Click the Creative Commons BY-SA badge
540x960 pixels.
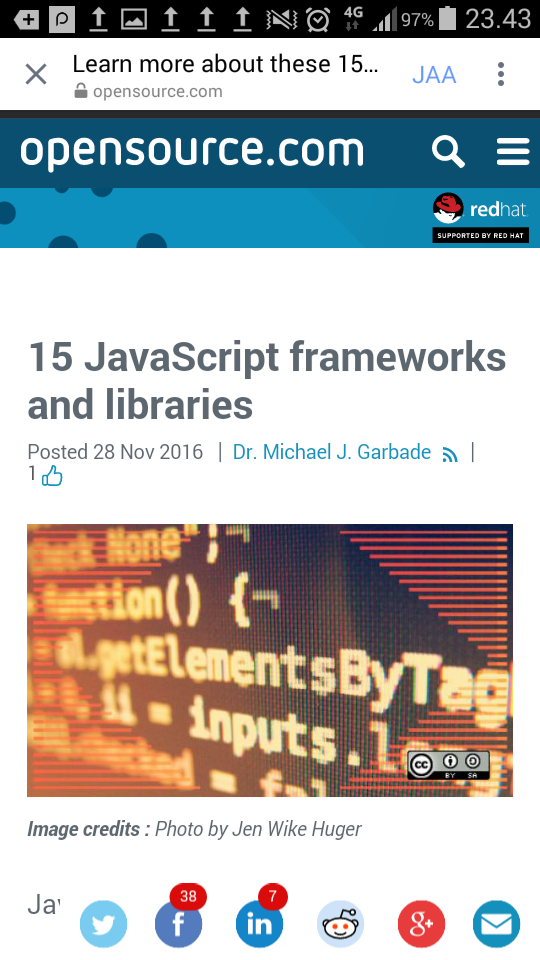(x=448, y=765)
